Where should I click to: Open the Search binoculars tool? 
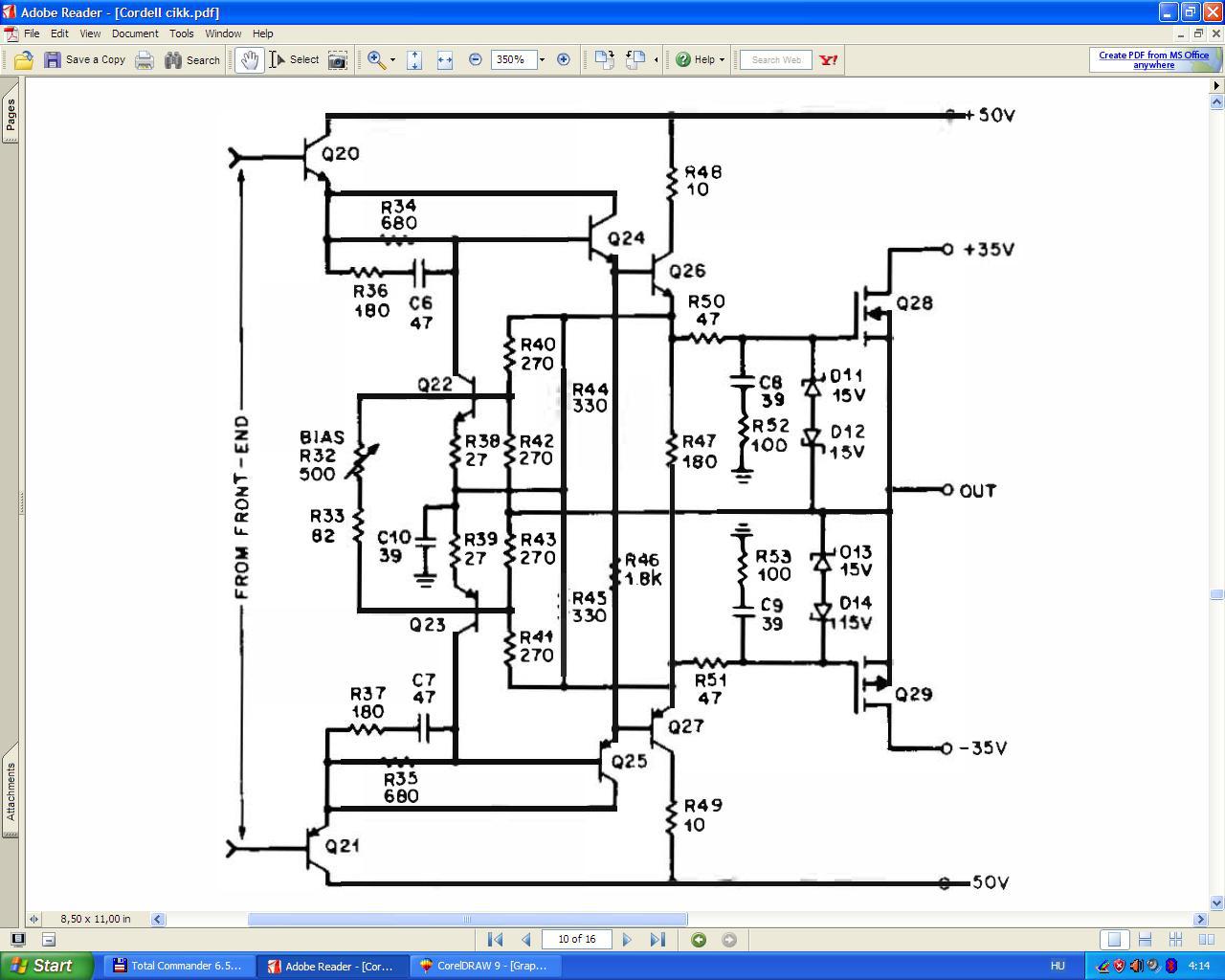[x=192, y=59]
